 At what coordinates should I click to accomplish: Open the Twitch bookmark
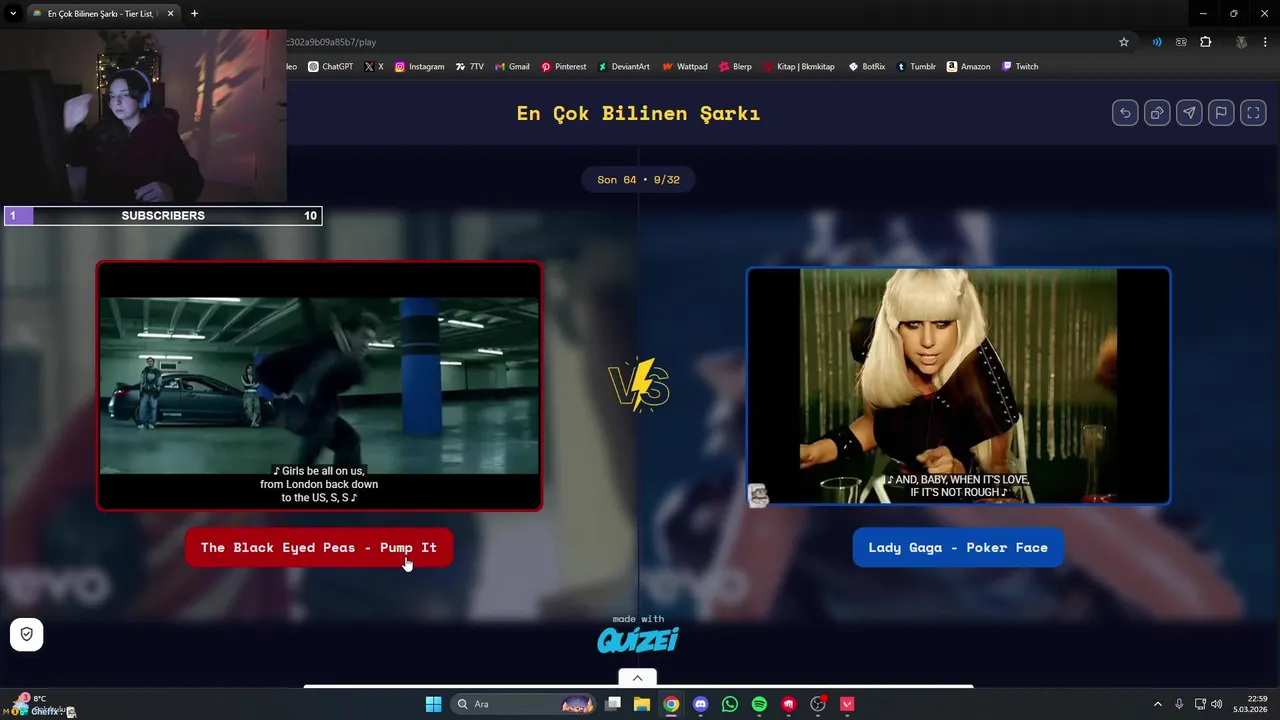pos(1020,67)
